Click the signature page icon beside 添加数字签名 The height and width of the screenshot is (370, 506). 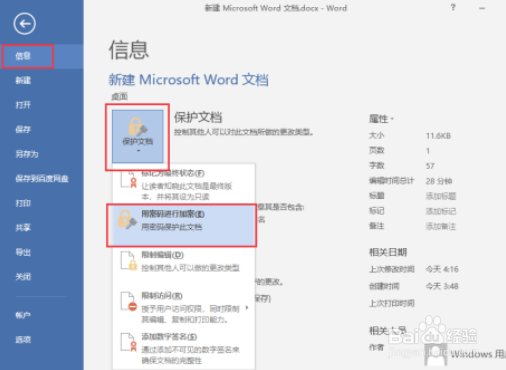129,342
